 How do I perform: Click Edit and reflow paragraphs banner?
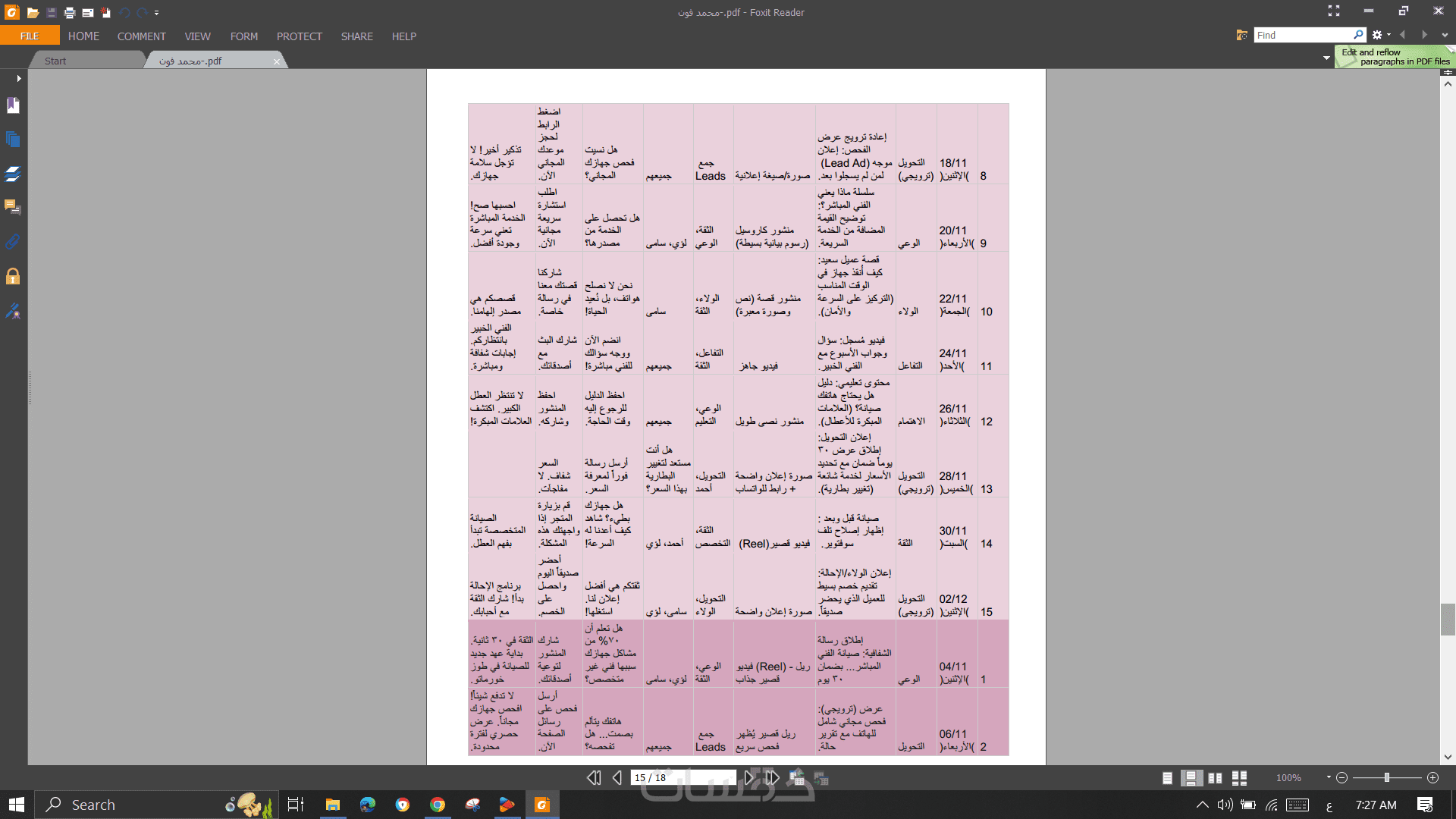click(x=1395, y=57)
